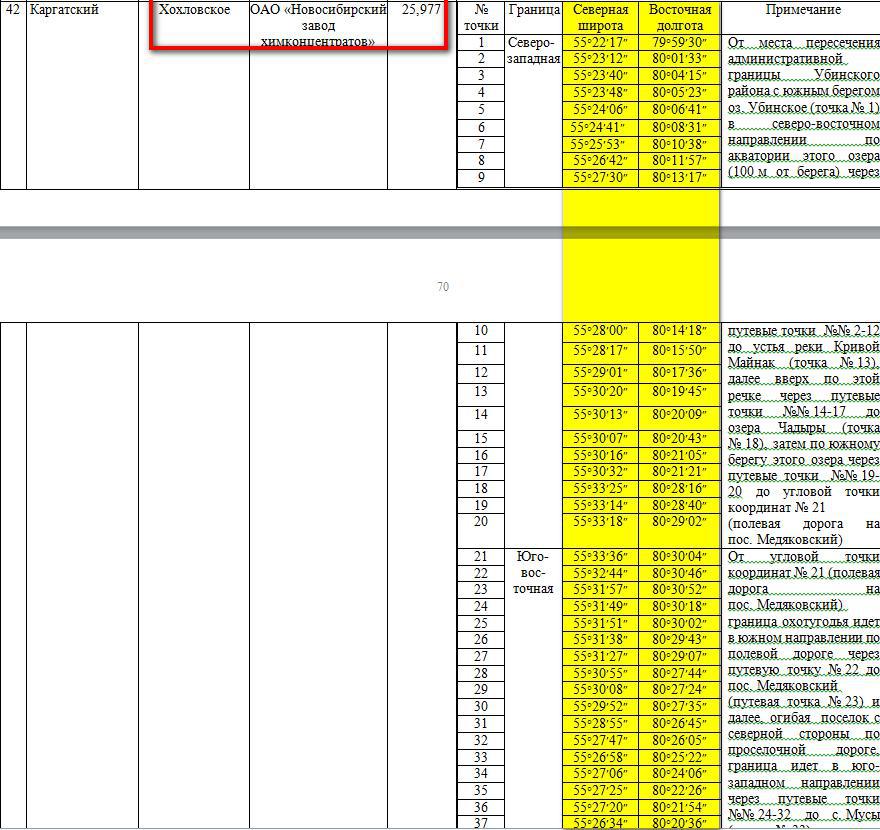
Task: Click longitude cell 79°59′30″
Action: (x=679, y=43)
